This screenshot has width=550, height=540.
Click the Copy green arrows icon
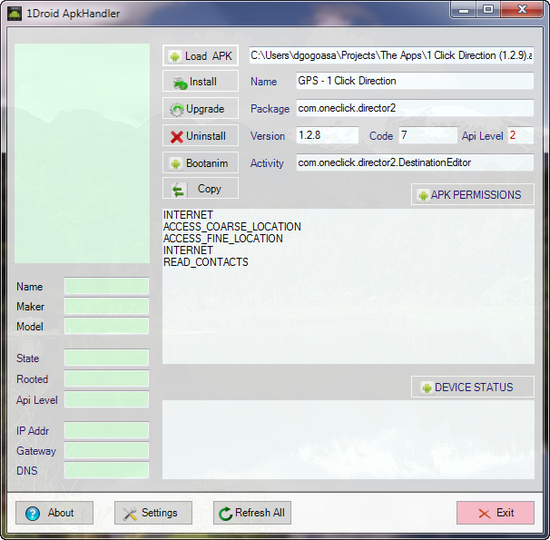(x=178, y=191)
